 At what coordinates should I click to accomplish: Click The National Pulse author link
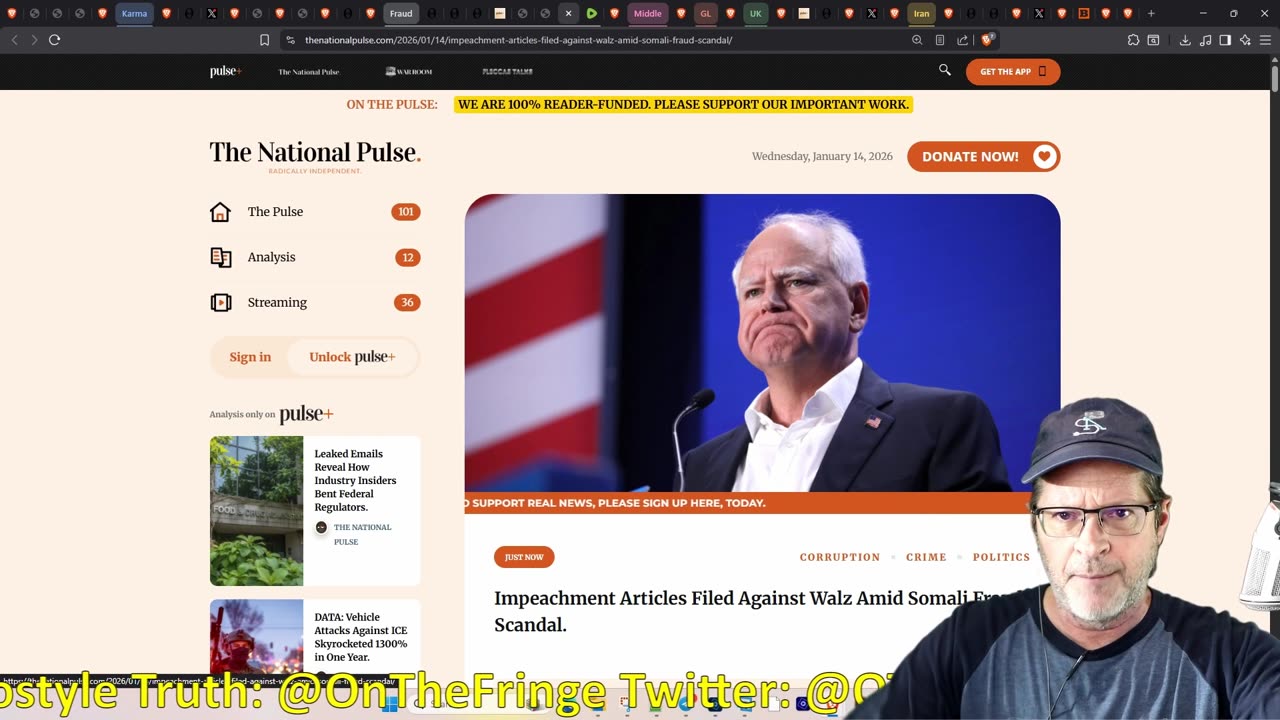[x=362, y=534]
